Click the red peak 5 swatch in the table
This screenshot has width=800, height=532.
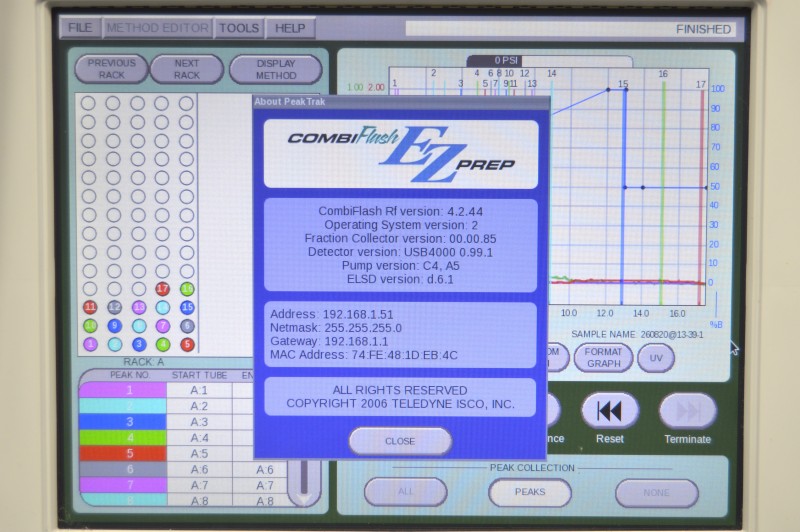pos(123,453)
